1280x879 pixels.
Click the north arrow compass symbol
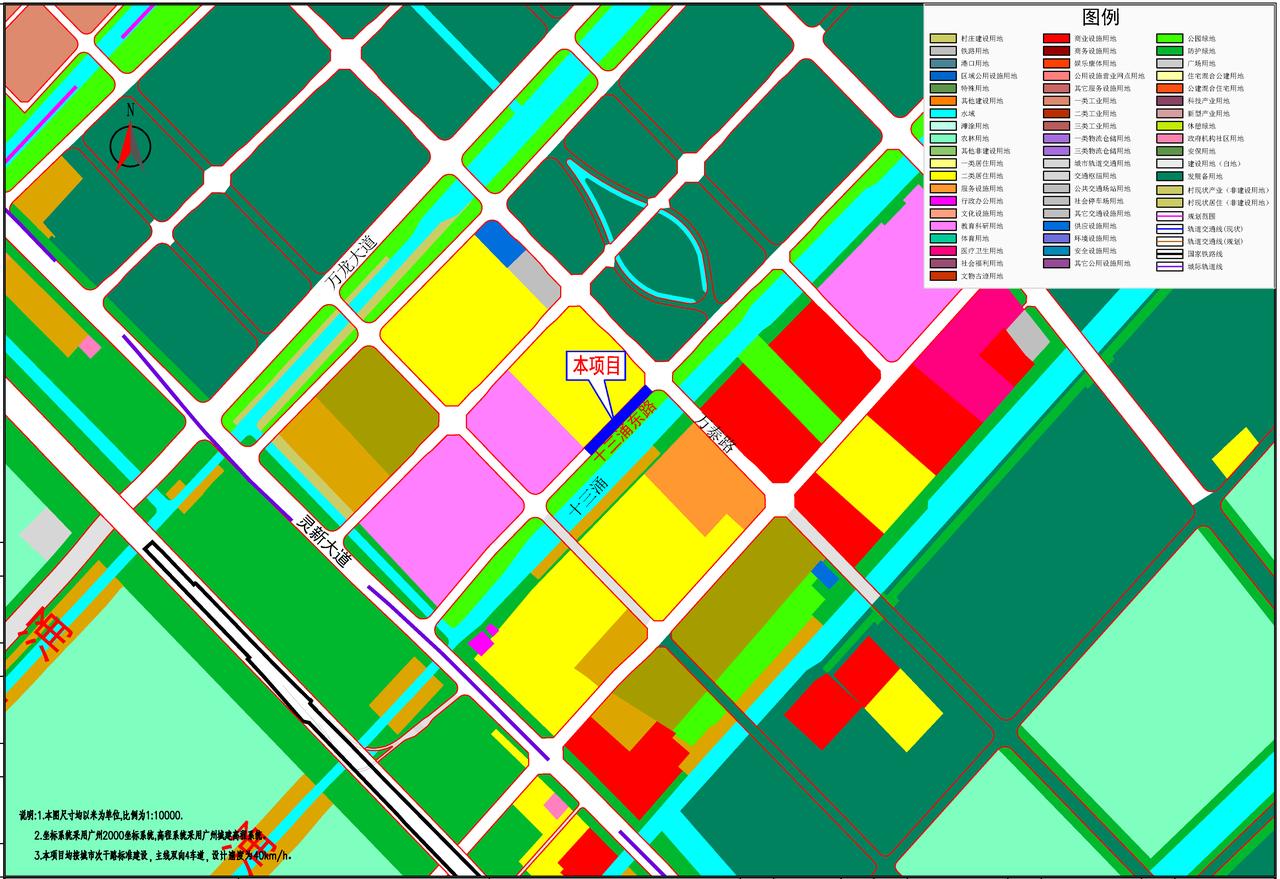click(x=131, y=140)
